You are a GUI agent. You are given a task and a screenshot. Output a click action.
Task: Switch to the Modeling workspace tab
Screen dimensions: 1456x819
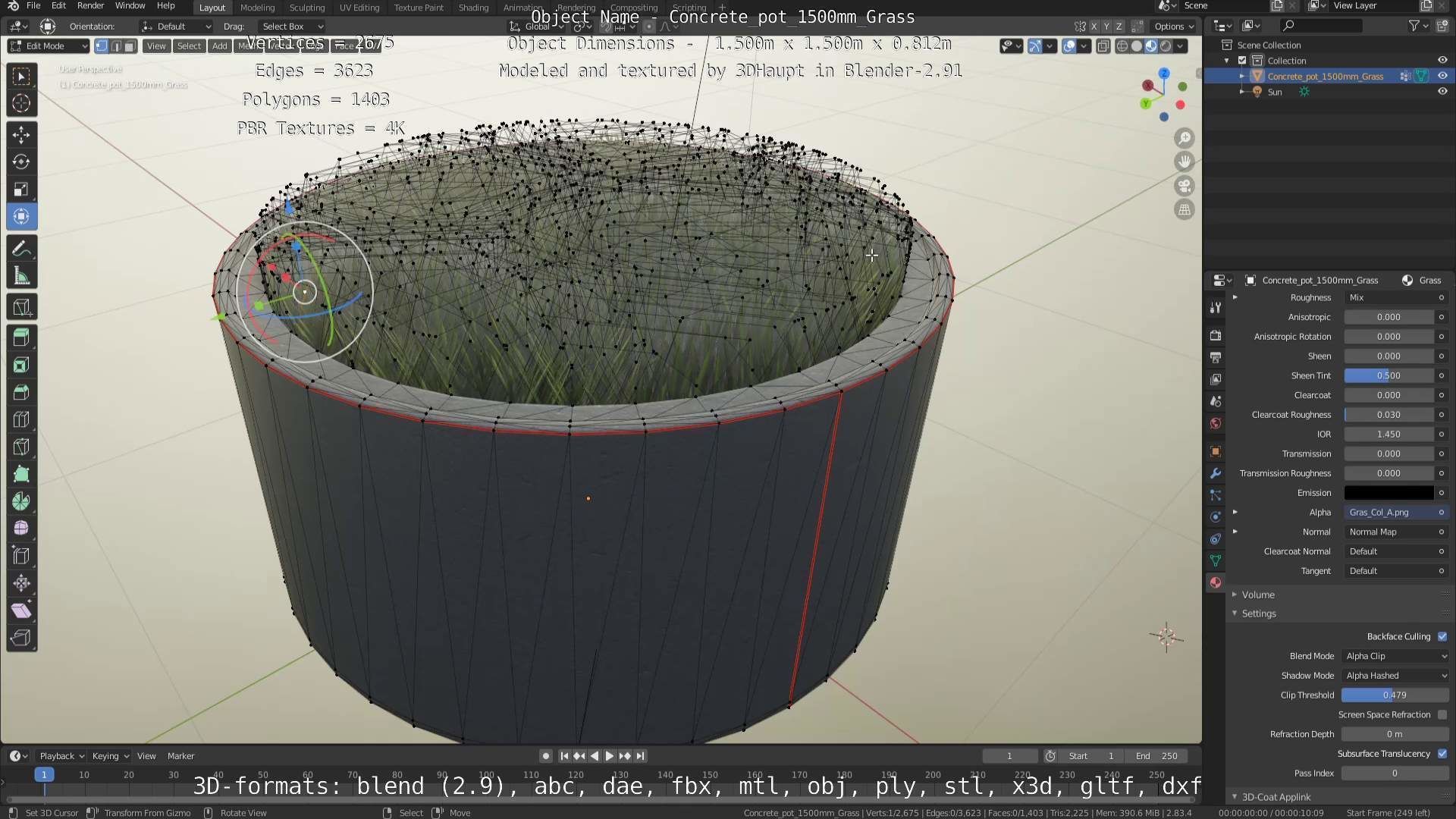click(x=257, y=8)
